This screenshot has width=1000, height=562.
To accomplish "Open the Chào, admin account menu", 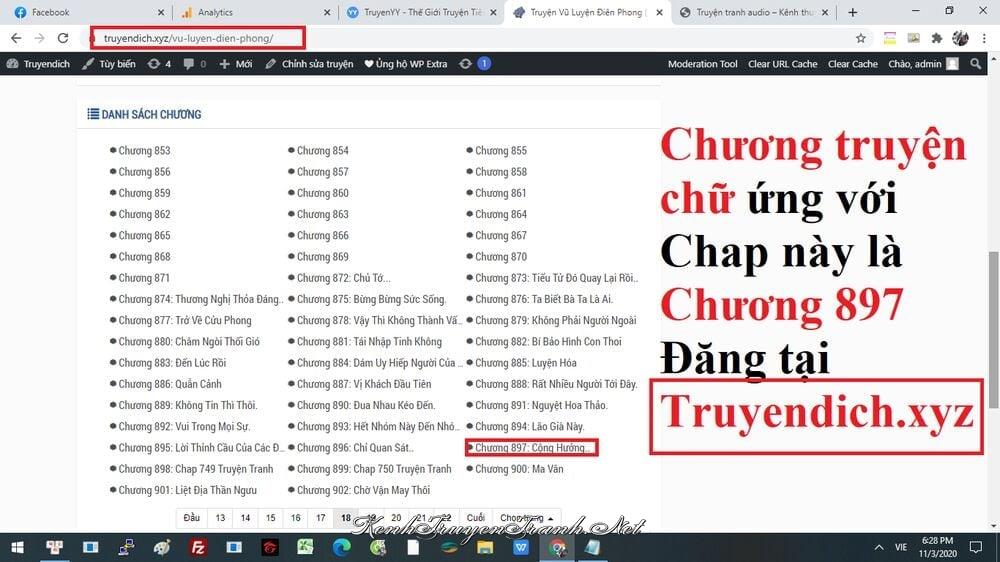I will pyautogui.click(x=923, y=64).
